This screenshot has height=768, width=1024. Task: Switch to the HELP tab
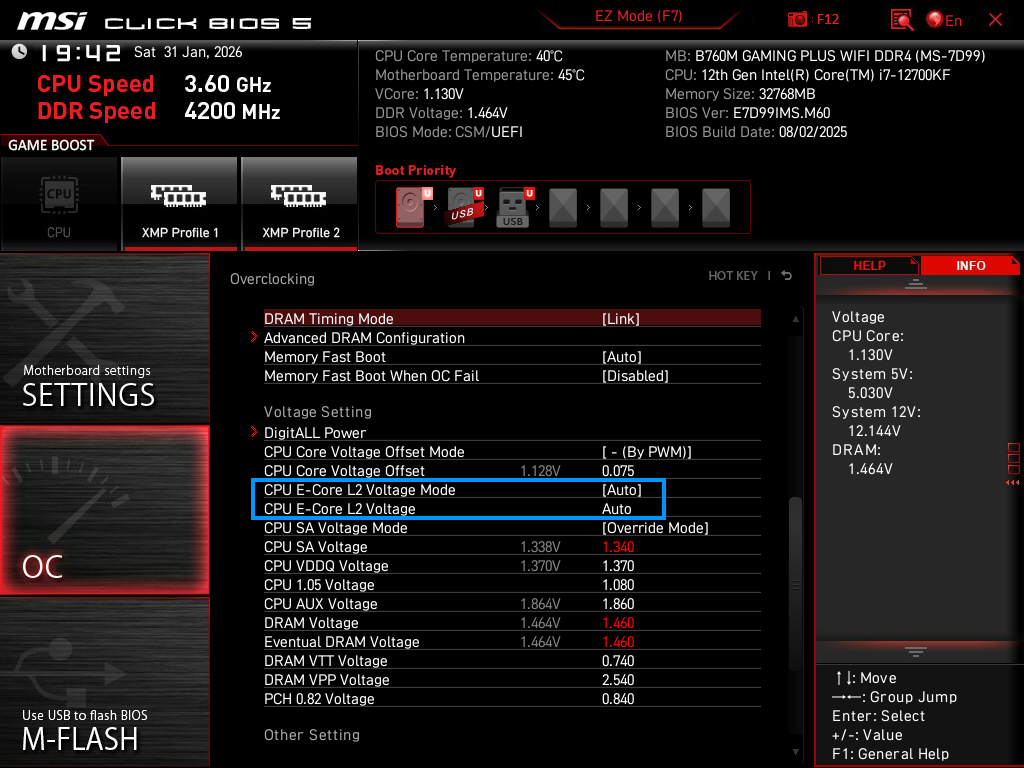pos(869,266)
